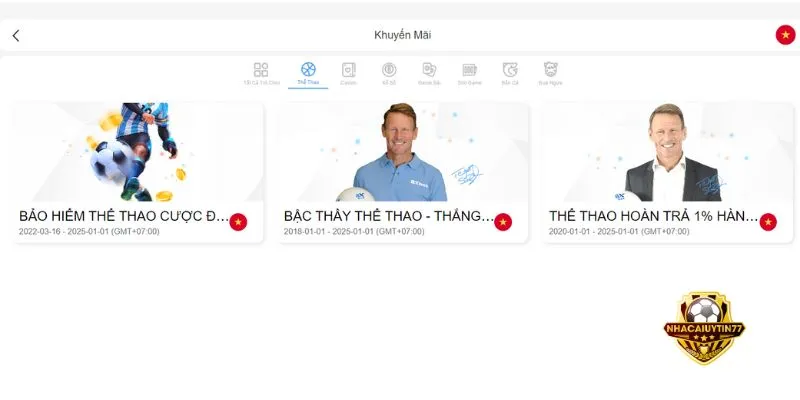Open the Slot Game machine icon
Image resolution: width=800 pixels, height=400 pixels.
coord(469,69)
